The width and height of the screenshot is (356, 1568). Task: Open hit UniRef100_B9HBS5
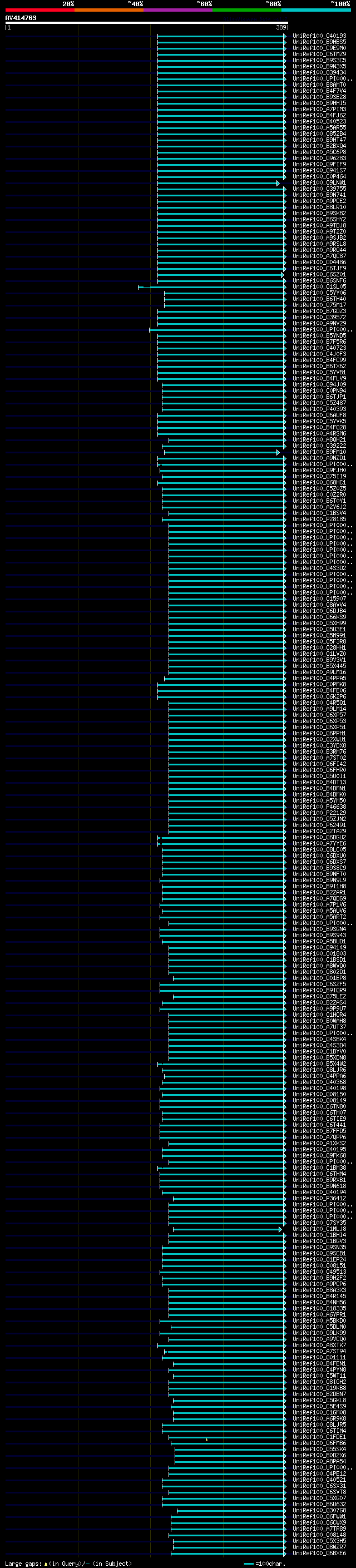(x=319, y=42)
